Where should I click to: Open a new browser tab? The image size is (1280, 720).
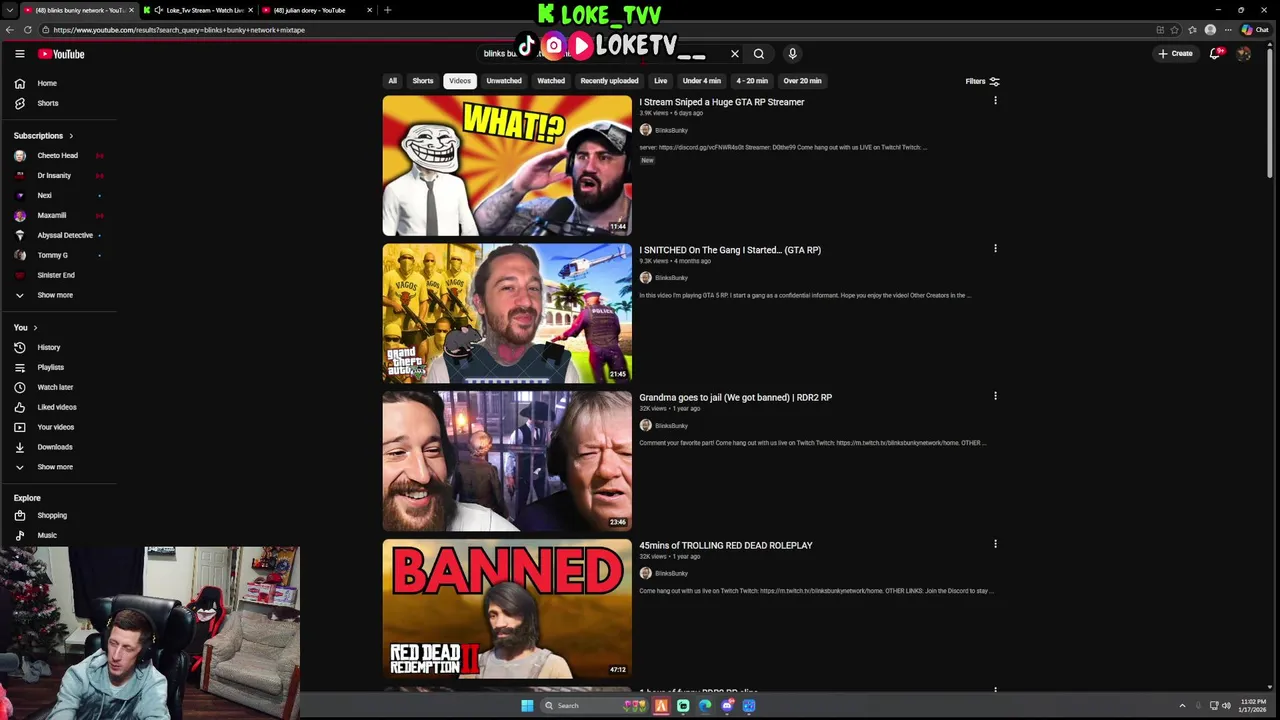tap(387, 10)
